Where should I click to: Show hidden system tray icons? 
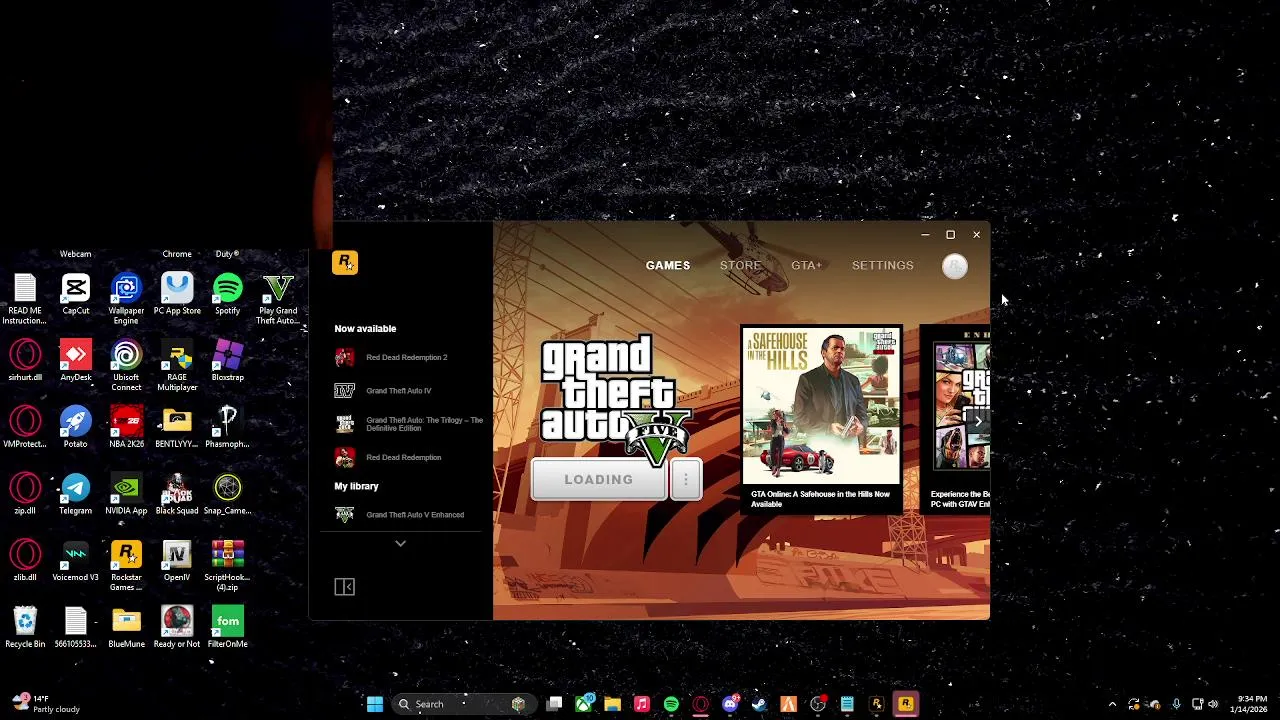click(1113, 704)
